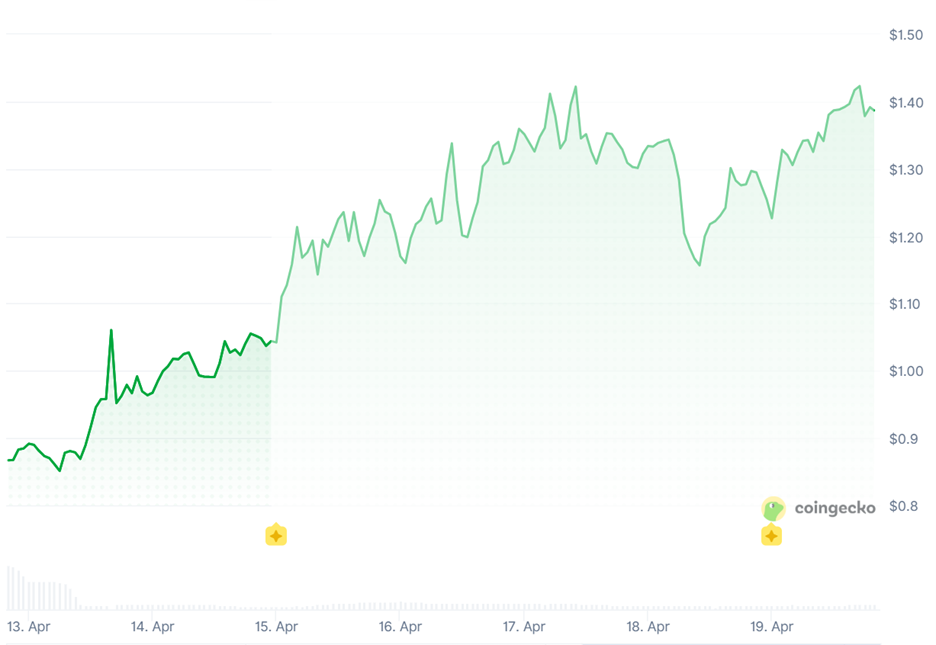The height and width of the screenshot is (645, 936).
Task: Click the $1.20 price axis label
Action: point(906,237)
